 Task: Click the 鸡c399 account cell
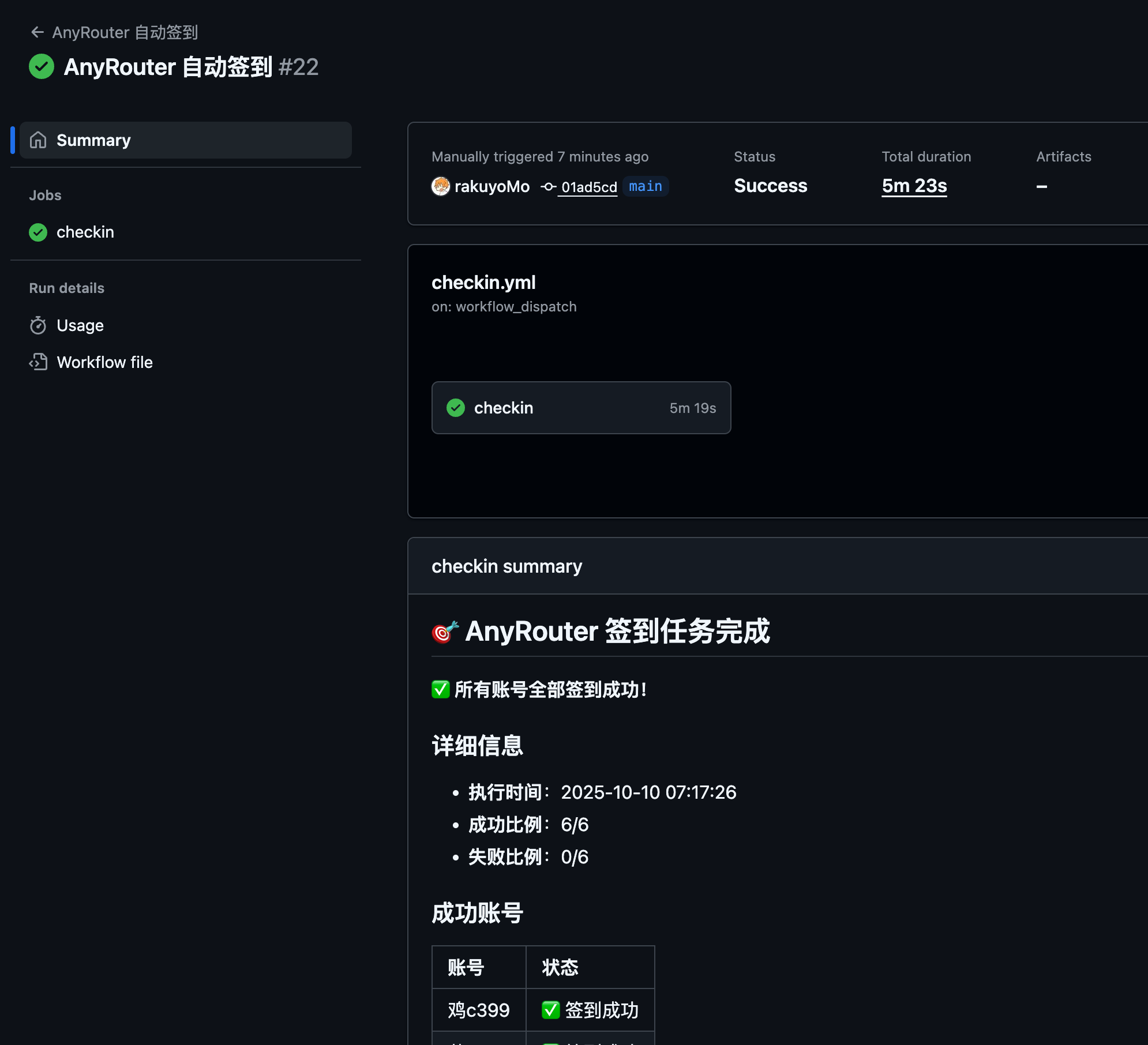(x=479, y=1010)
